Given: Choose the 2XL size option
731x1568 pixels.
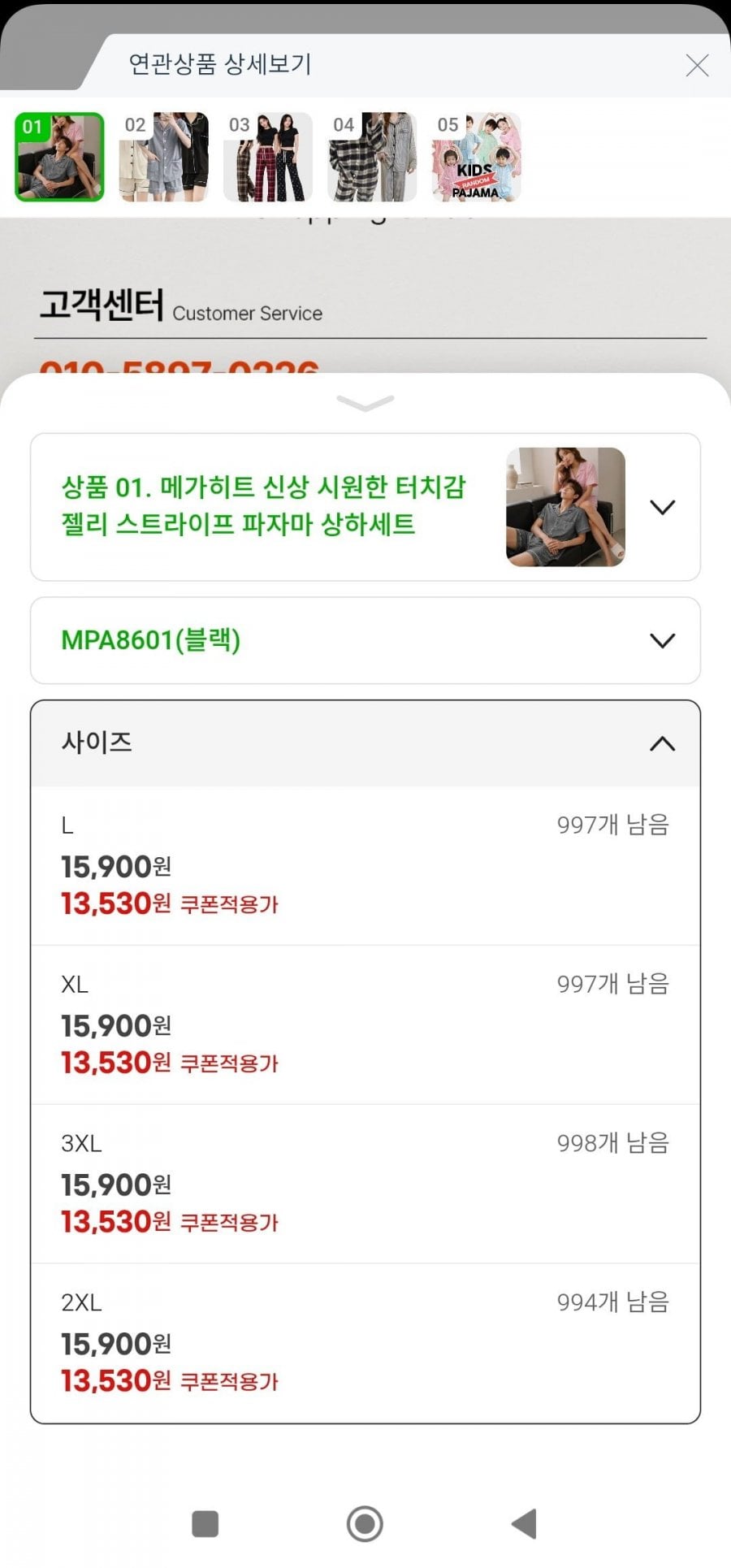Looking at the screenshot, I should [365, 1342].
